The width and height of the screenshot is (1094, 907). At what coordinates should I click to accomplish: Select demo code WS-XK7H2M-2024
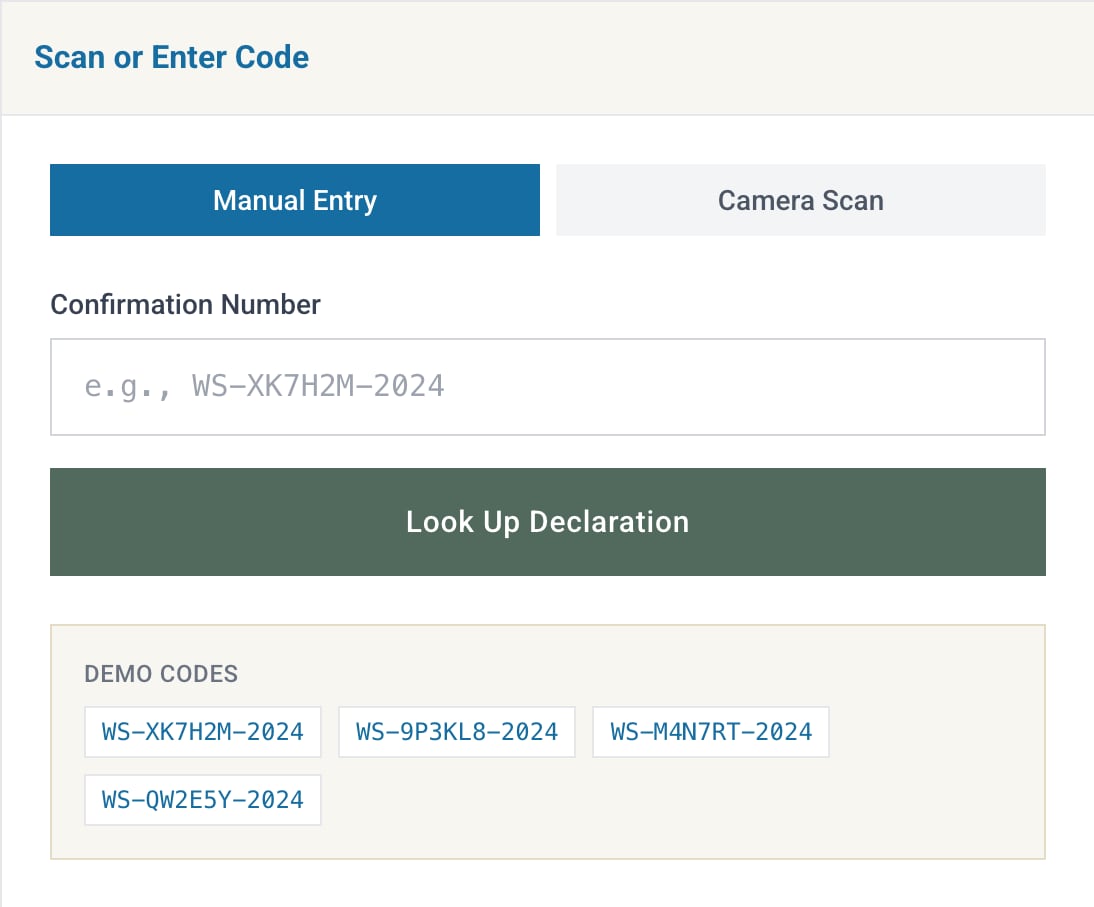coord(203,732)
